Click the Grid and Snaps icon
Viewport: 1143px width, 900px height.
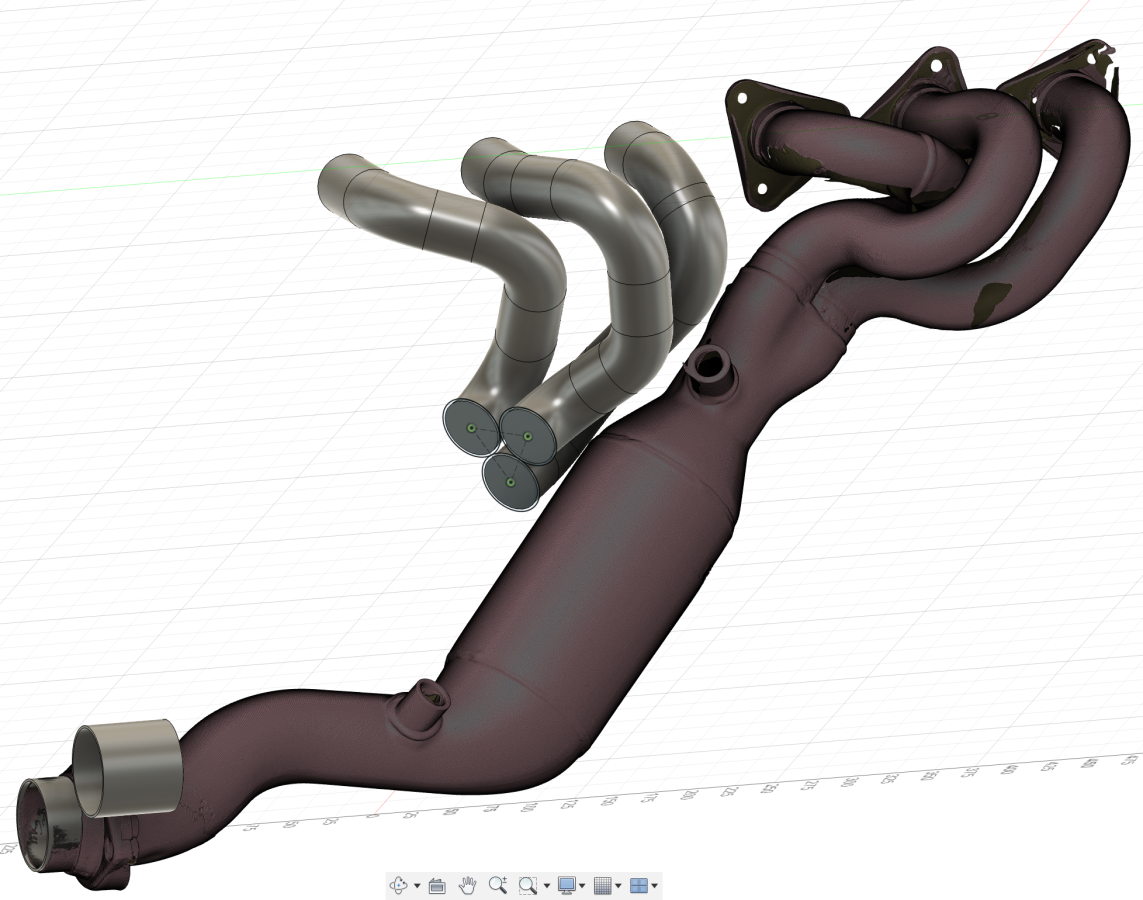coord(602,885)
